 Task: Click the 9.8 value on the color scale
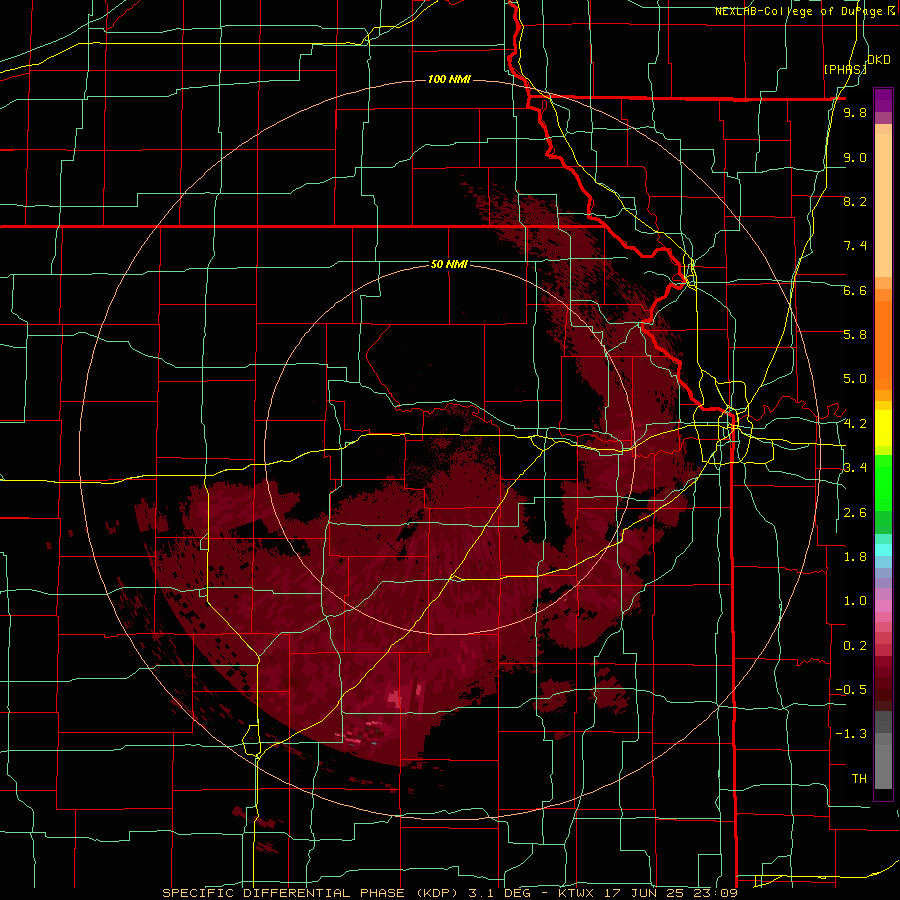tap(855, 112)
